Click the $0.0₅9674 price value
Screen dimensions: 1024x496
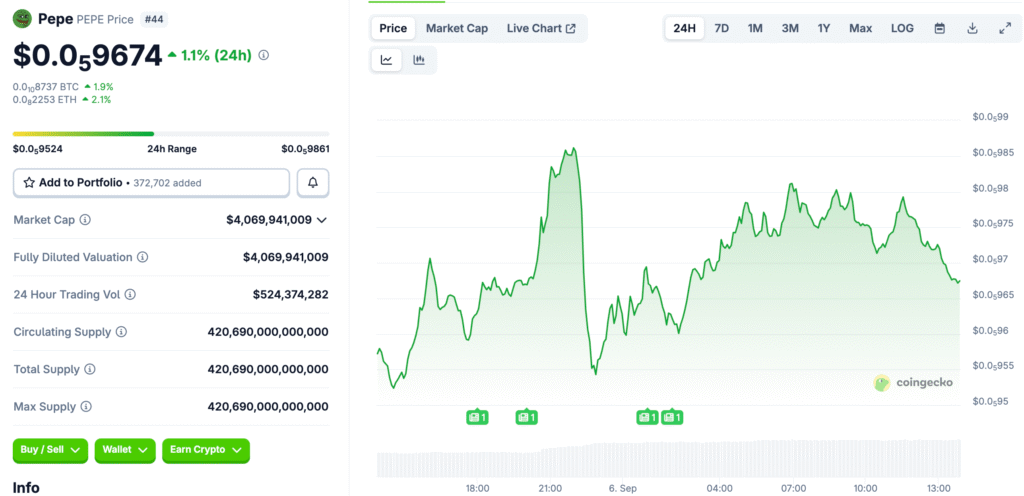pyautogui.click(x=88, y=56)
